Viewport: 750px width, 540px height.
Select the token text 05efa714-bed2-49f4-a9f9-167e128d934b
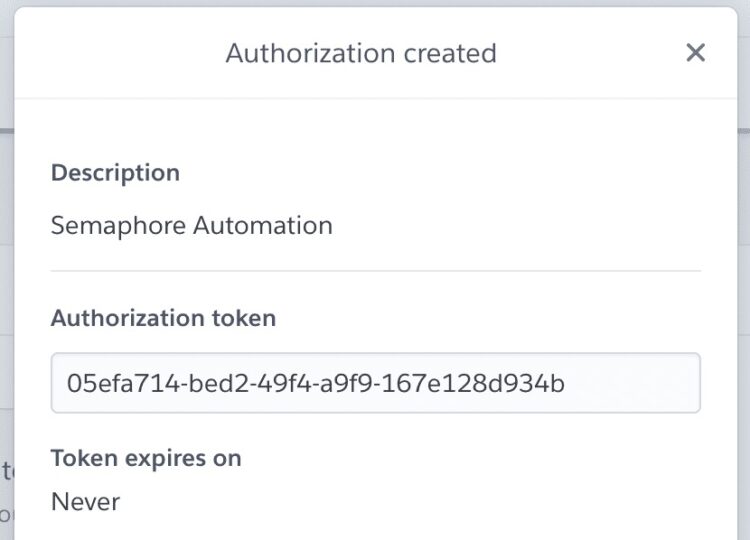(316, 383)
